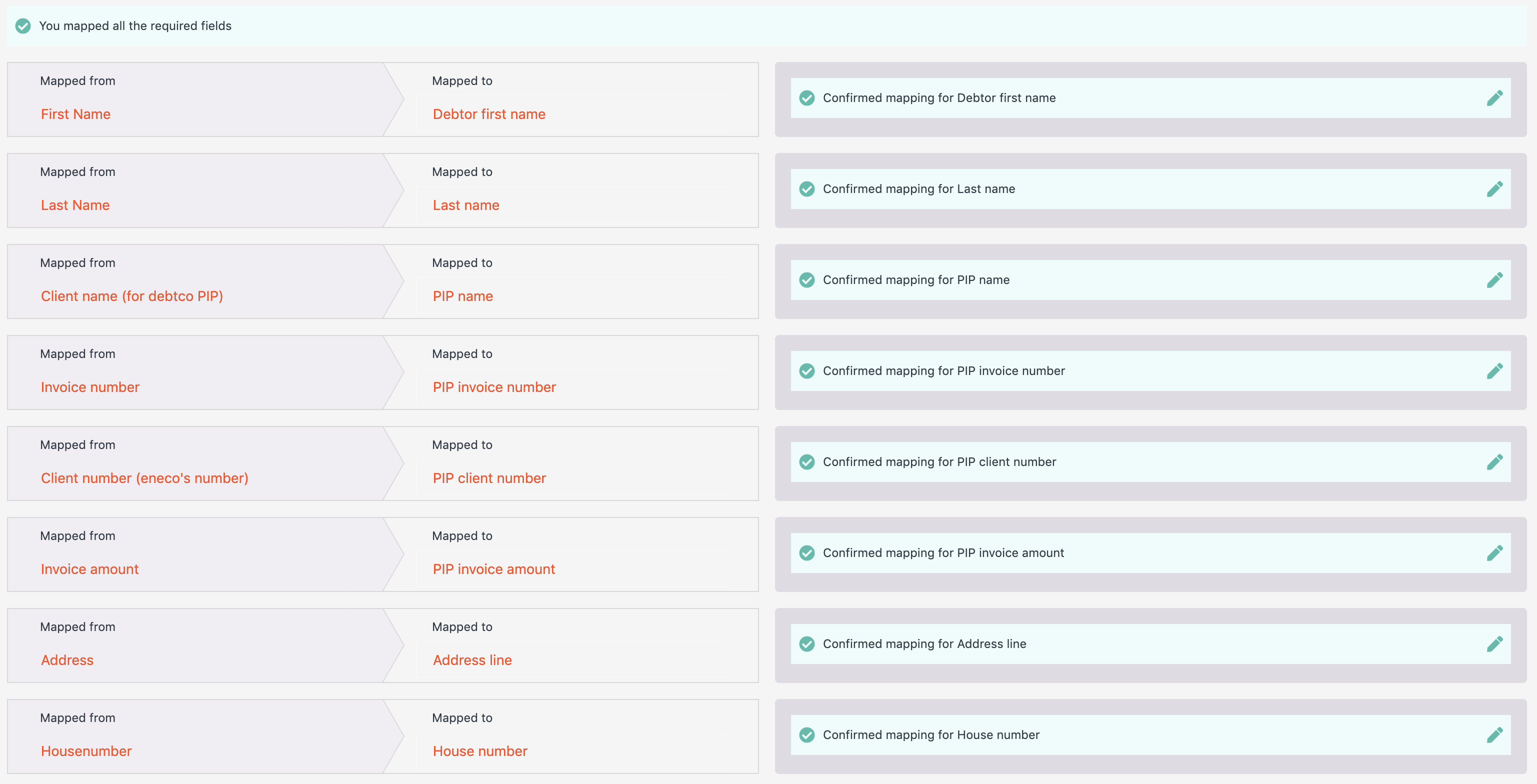
Task: Edit the Debtor first name mapping
Action: coord(1494,98)
